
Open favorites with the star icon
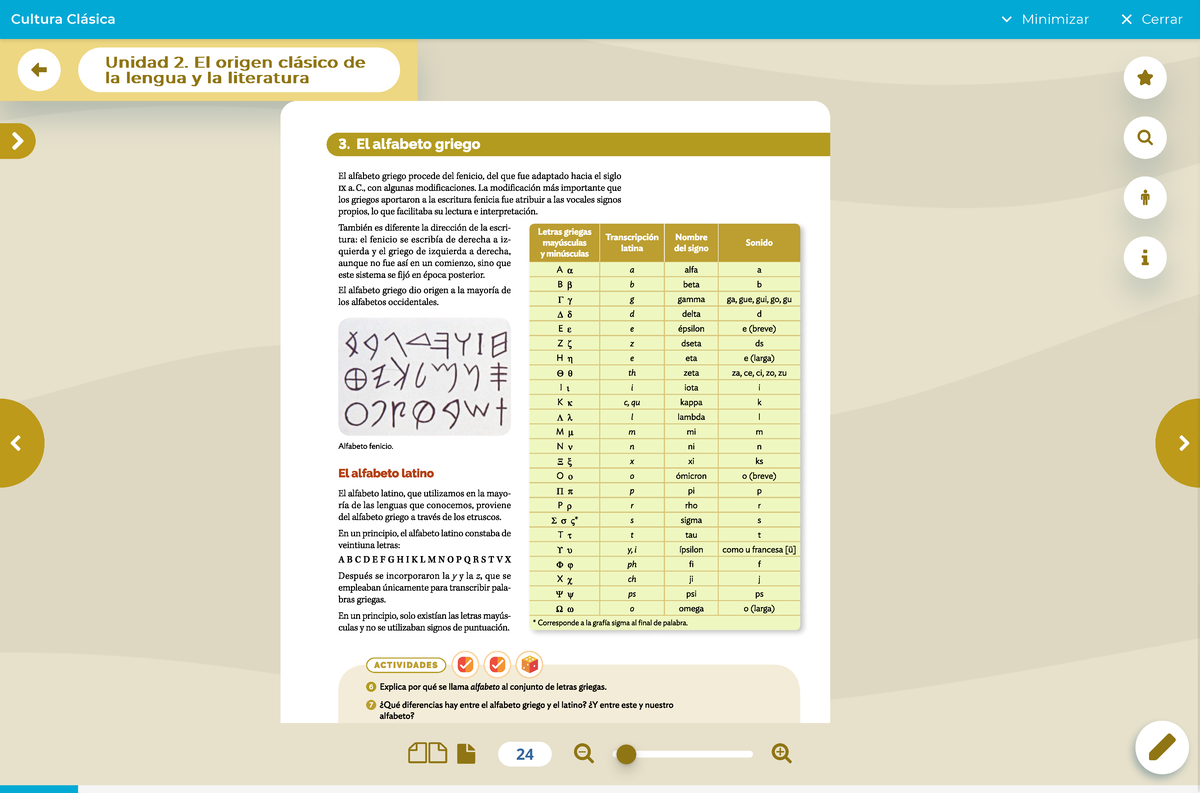(1145, 78)
